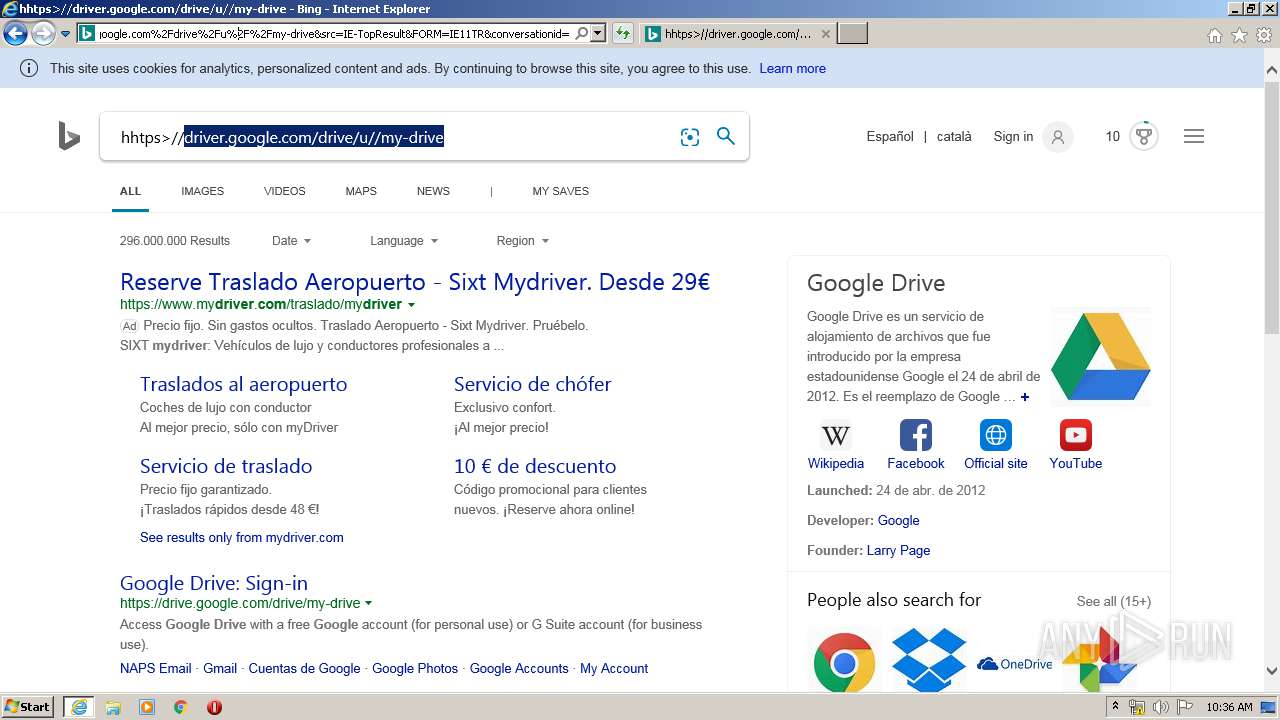Click See results only from mydriver.com
This screenshot has height=720, width=1280.
[242, 537]
